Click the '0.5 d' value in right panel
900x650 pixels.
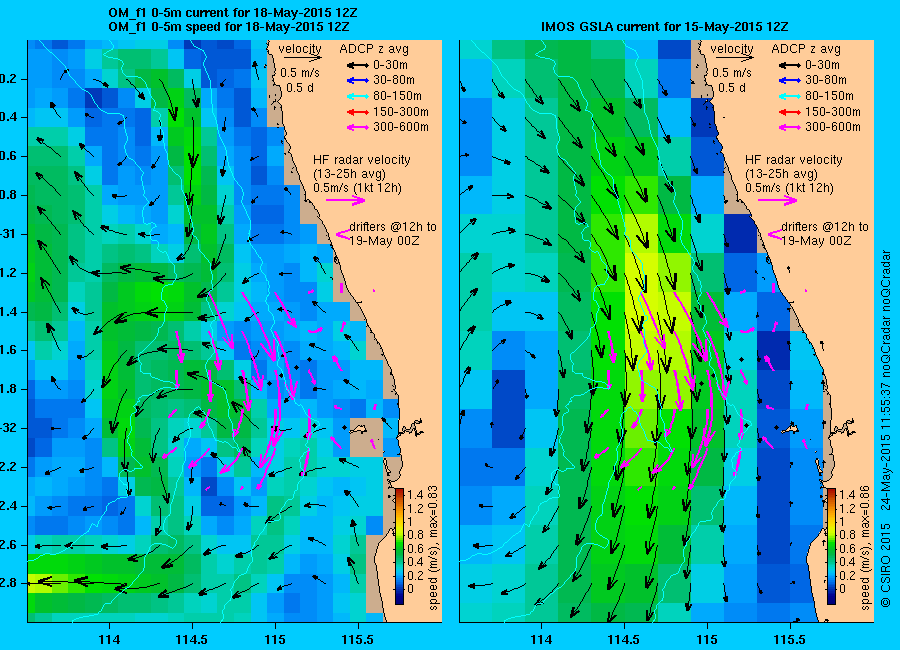[731, 88]
